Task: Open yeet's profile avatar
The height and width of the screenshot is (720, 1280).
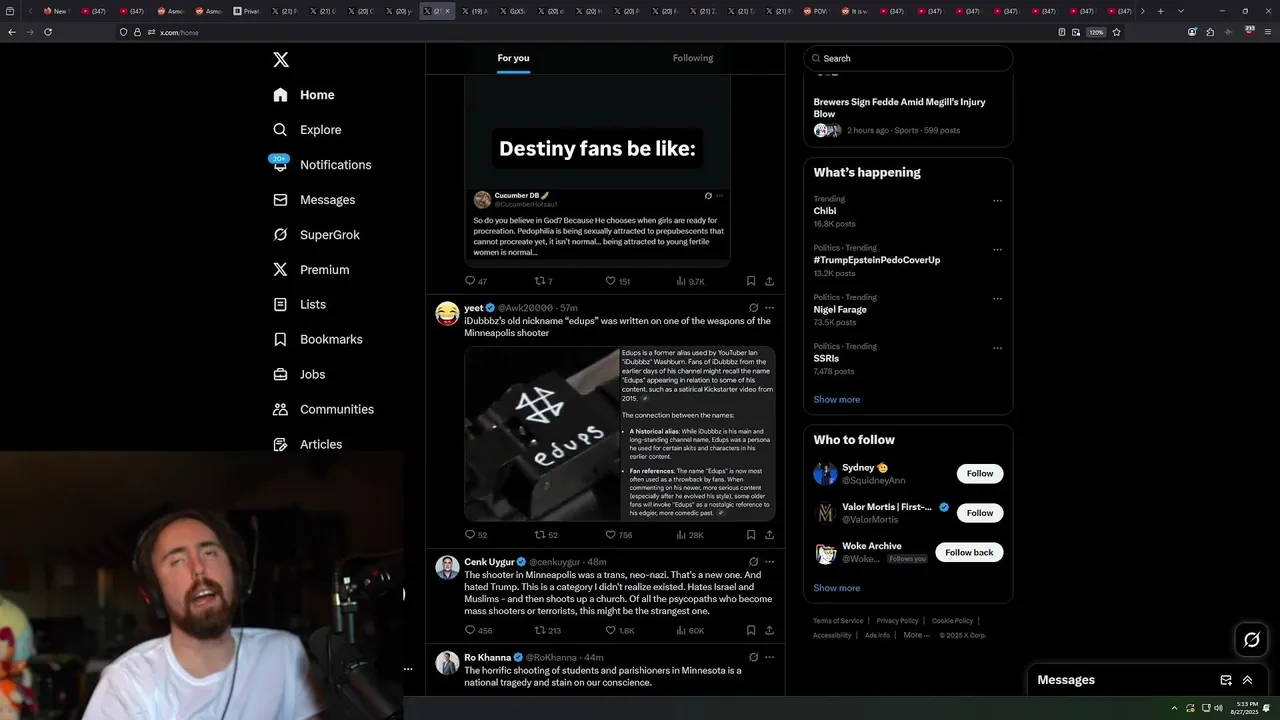Action: 447,314
